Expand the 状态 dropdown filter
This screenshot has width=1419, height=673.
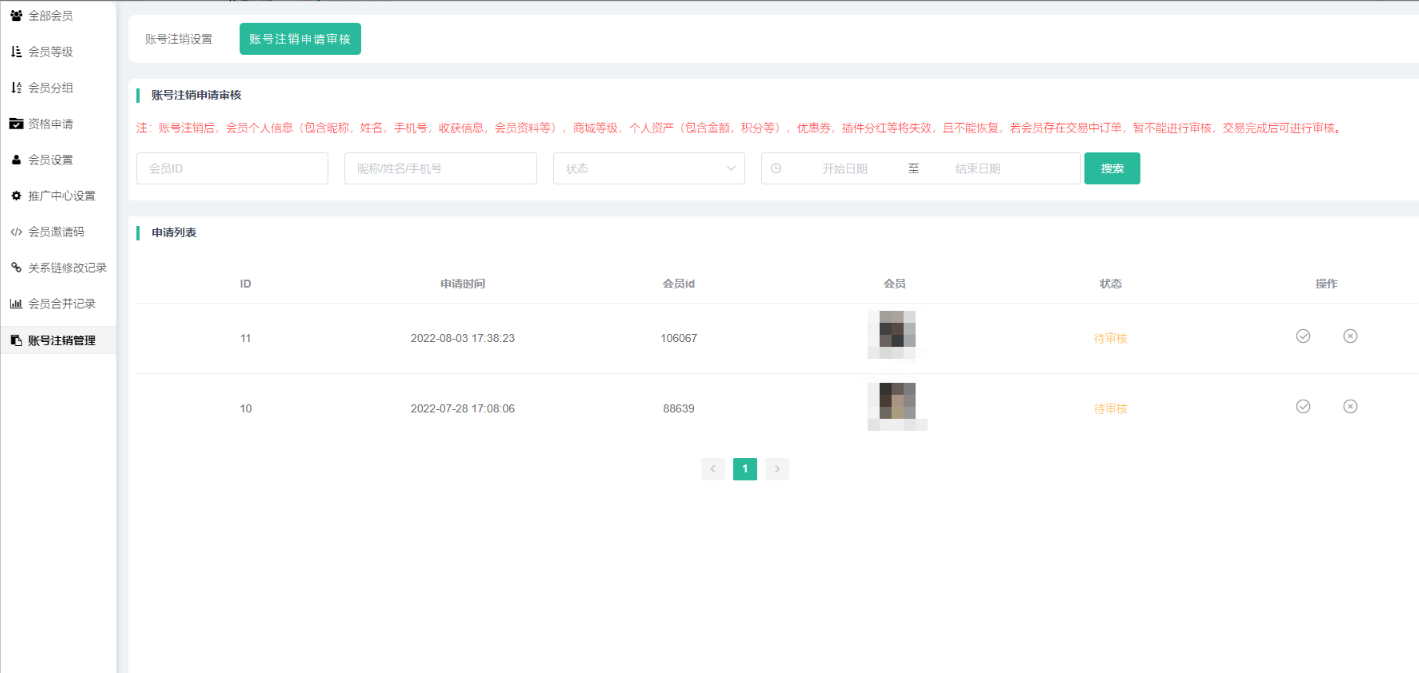click(648, 168)
